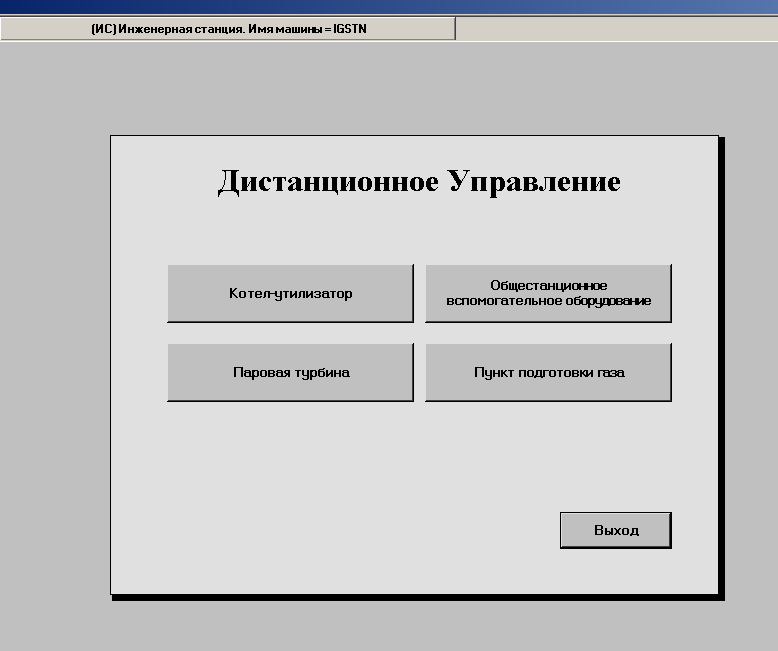Screen dimensions: 778x651
Task: Click the Инженерная станция IGSTN status label
Action: [x=228, y=29]
